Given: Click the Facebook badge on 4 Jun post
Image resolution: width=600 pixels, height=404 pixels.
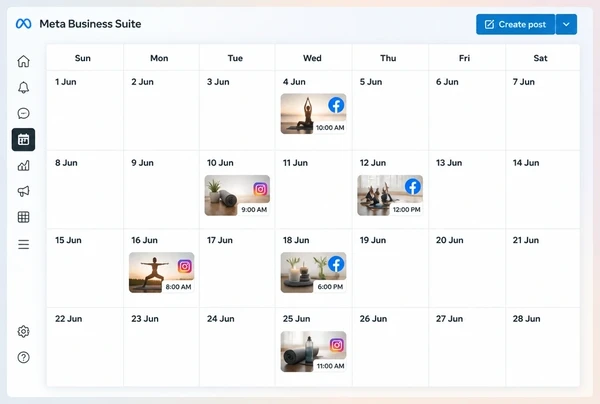Looking at the screenshot, I should point(336,105).
